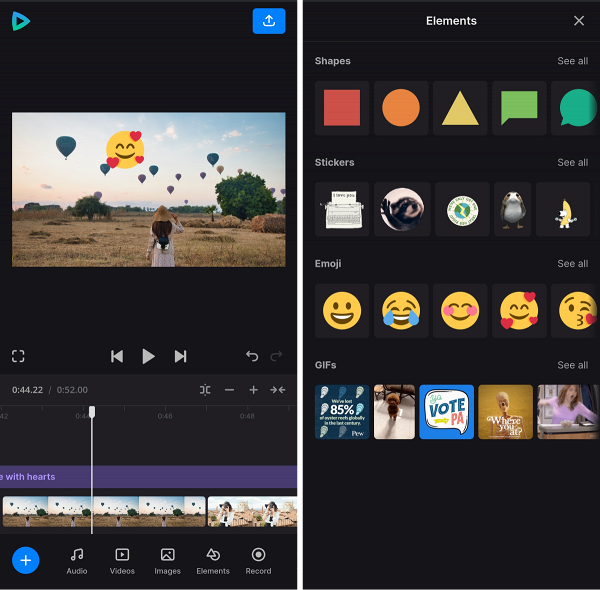Redo the last undone action
Image resolution: width=600 pixels, height=590 pixels.
(x=276, y=356)
